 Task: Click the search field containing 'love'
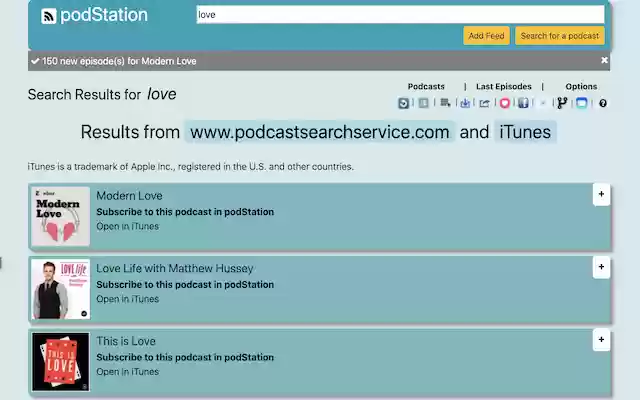[400, 15]
